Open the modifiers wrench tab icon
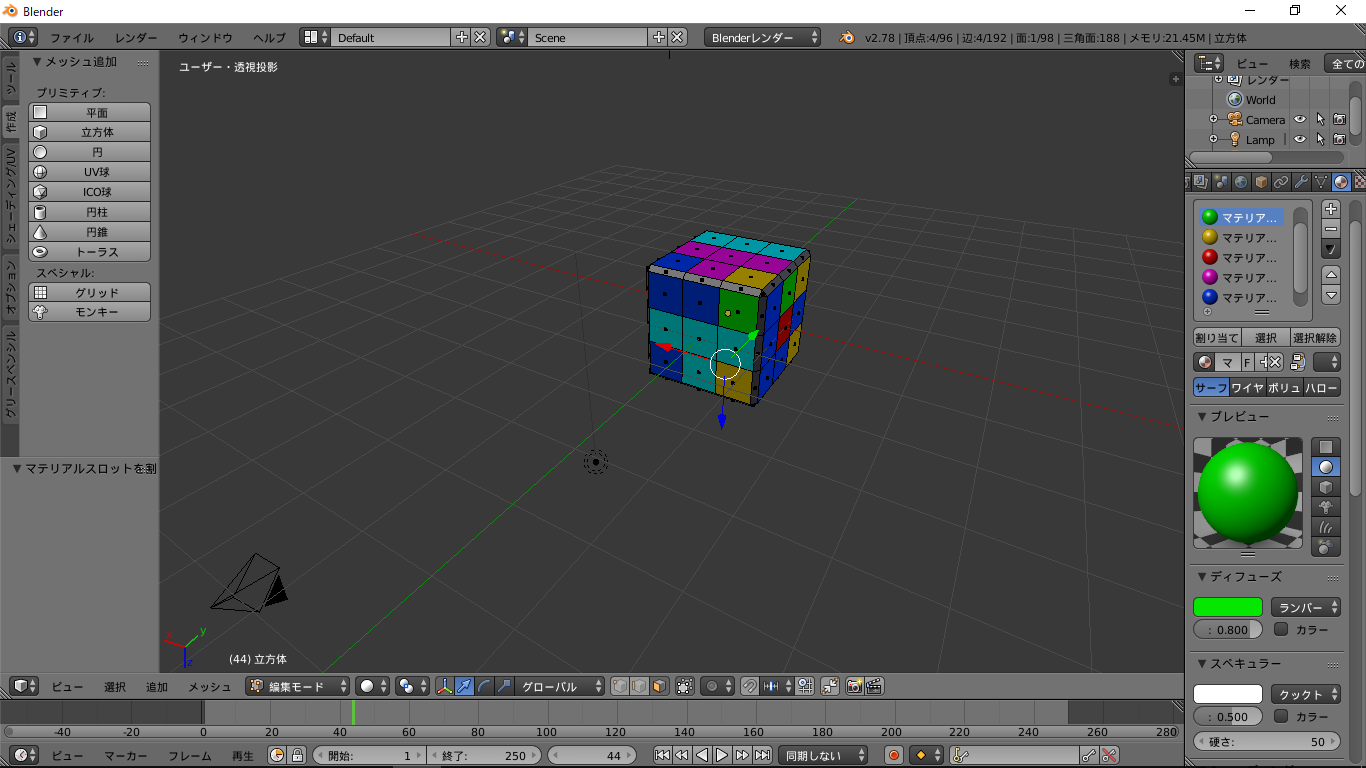Screen dimensions: 1366x768 pos(1301,182)
